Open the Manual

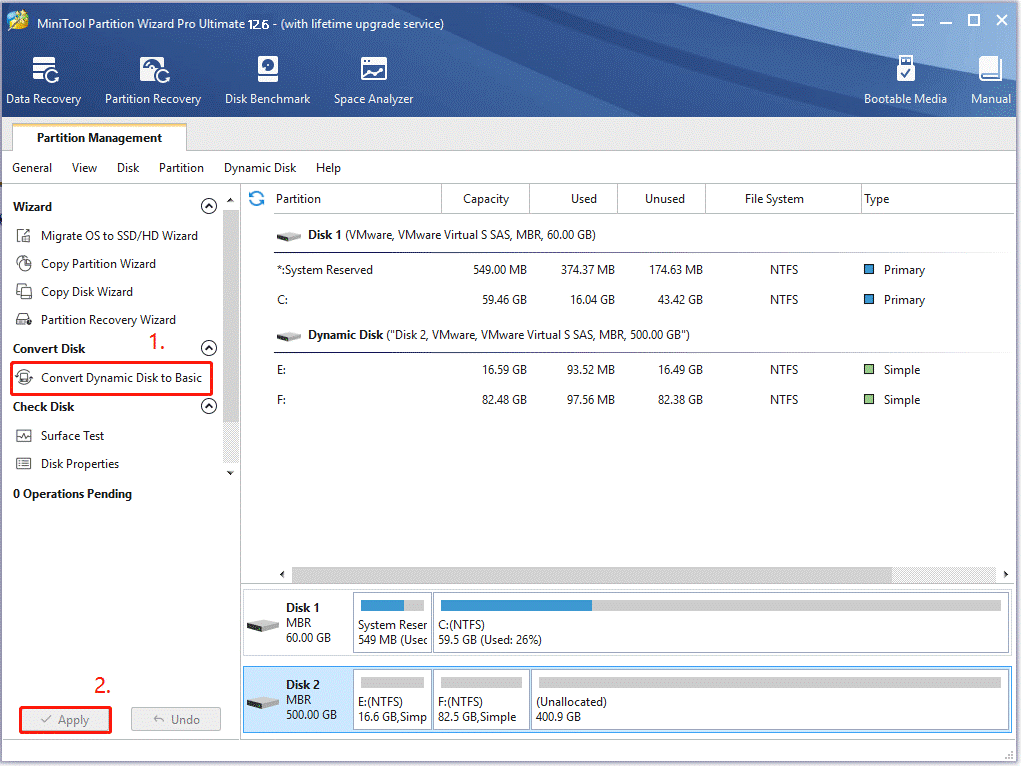(989, 80)
